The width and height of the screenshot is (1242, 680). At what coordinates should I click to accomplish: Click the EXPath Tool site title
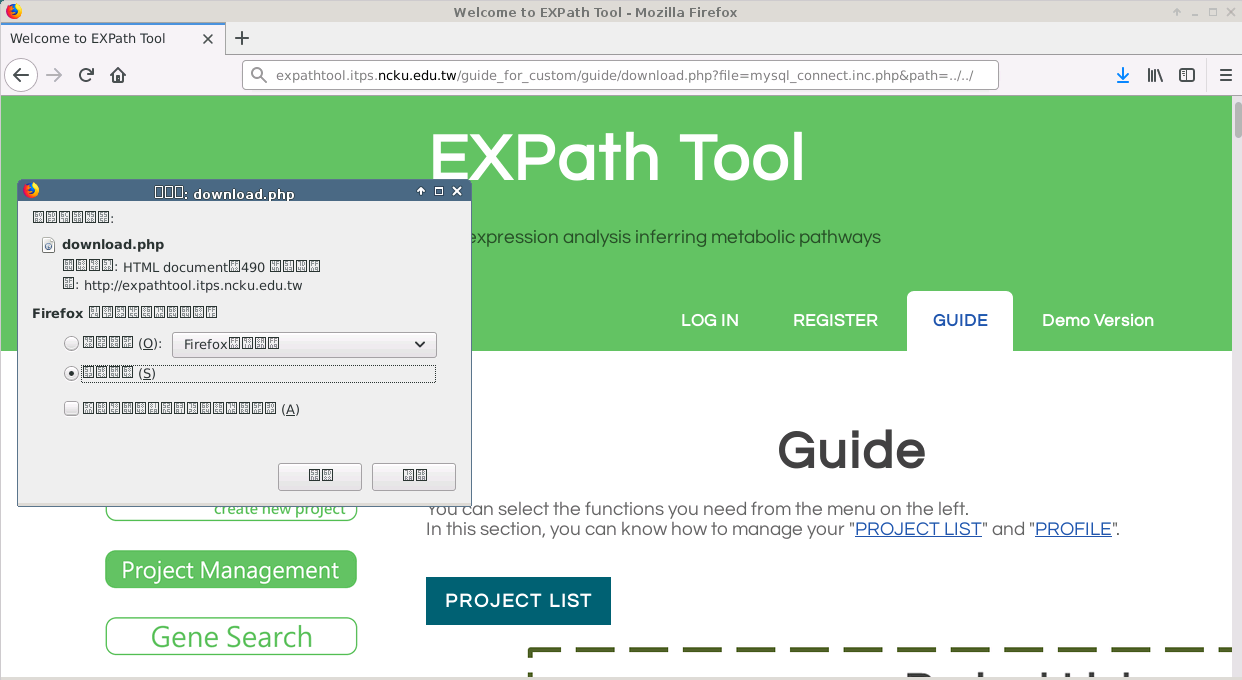(617, 158)
